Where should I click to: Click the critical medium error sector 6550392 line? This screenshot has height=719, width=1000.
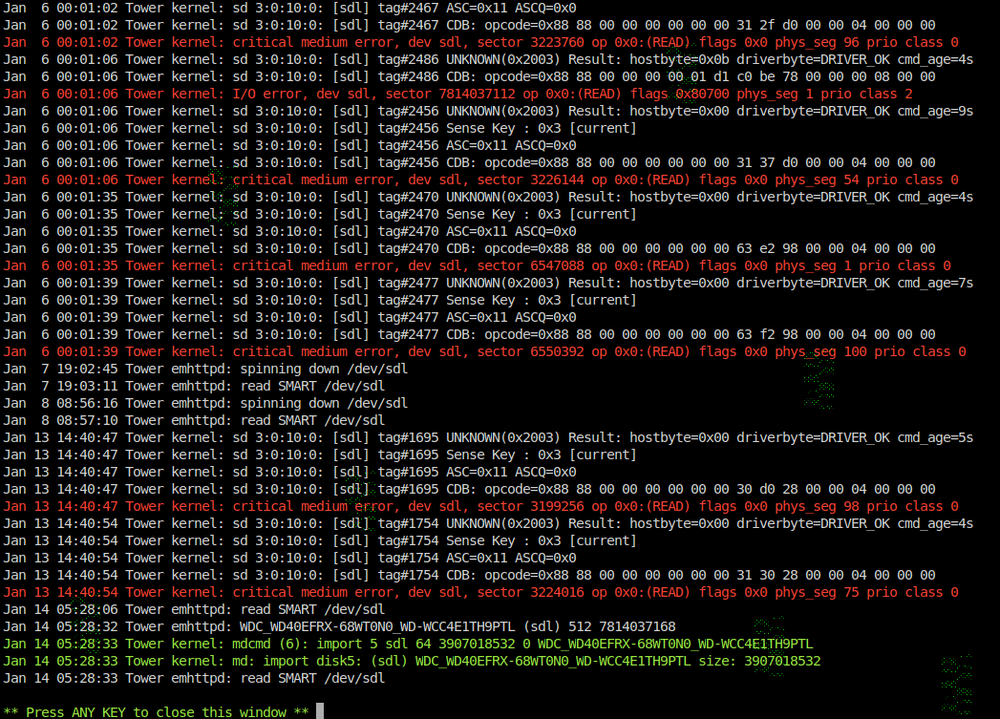pos(484,352)
